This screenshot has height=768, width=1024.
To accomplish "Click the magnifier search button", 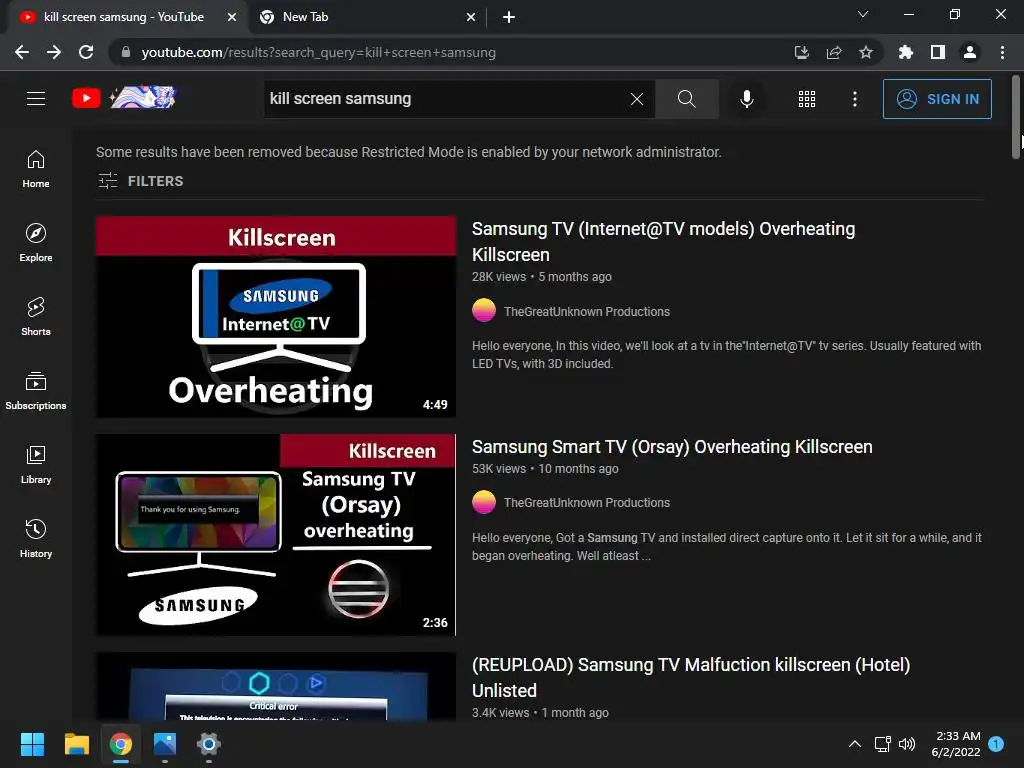I will pos(686,99).
